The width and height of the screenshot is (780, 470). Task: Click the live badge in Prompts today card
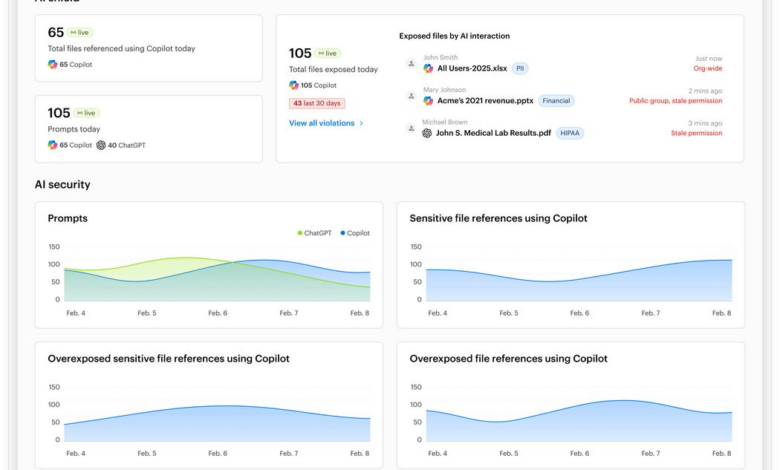click(x=87, y=113)
